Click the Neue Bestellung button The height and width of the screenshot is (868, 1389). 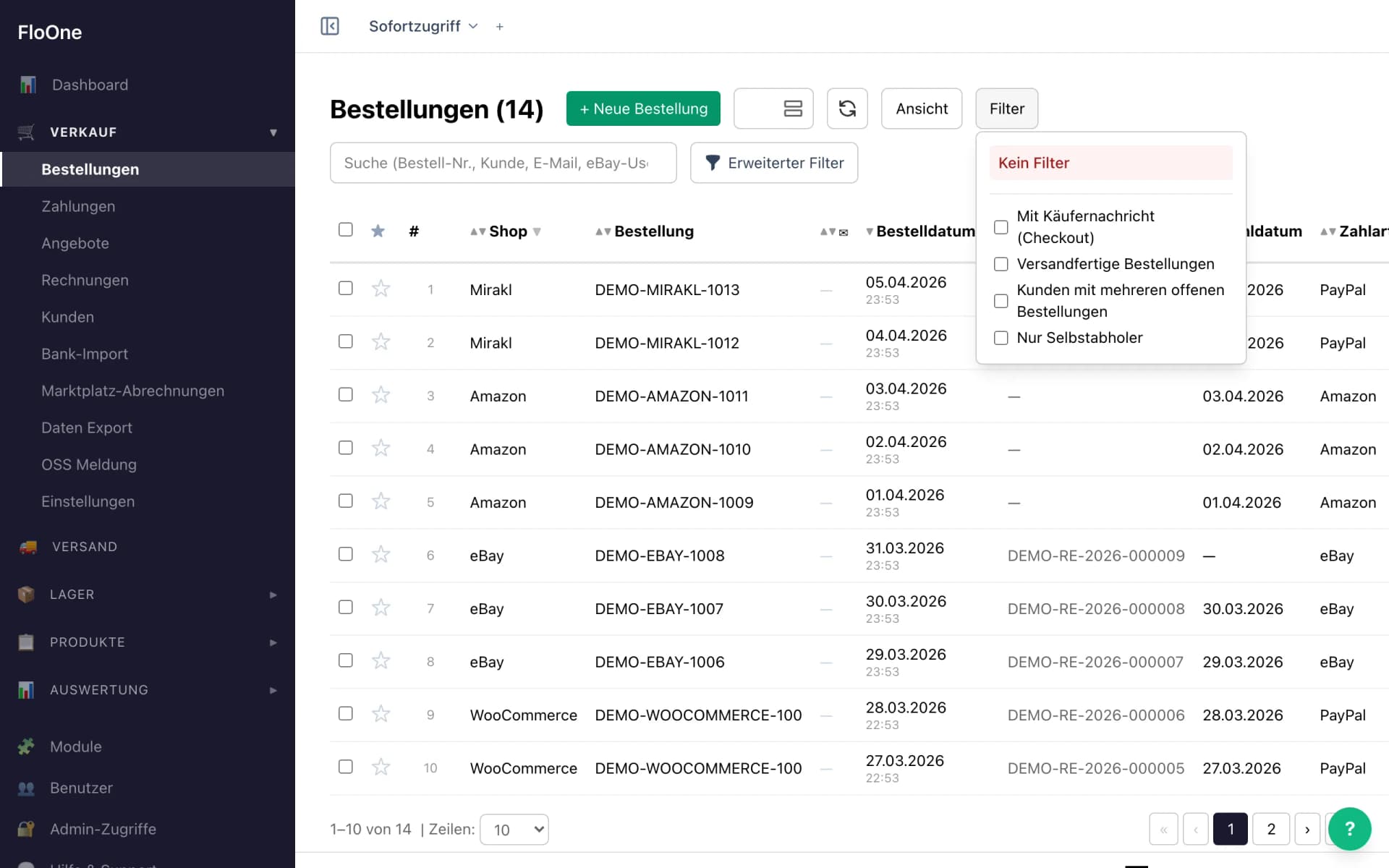[x=643, y=109]
